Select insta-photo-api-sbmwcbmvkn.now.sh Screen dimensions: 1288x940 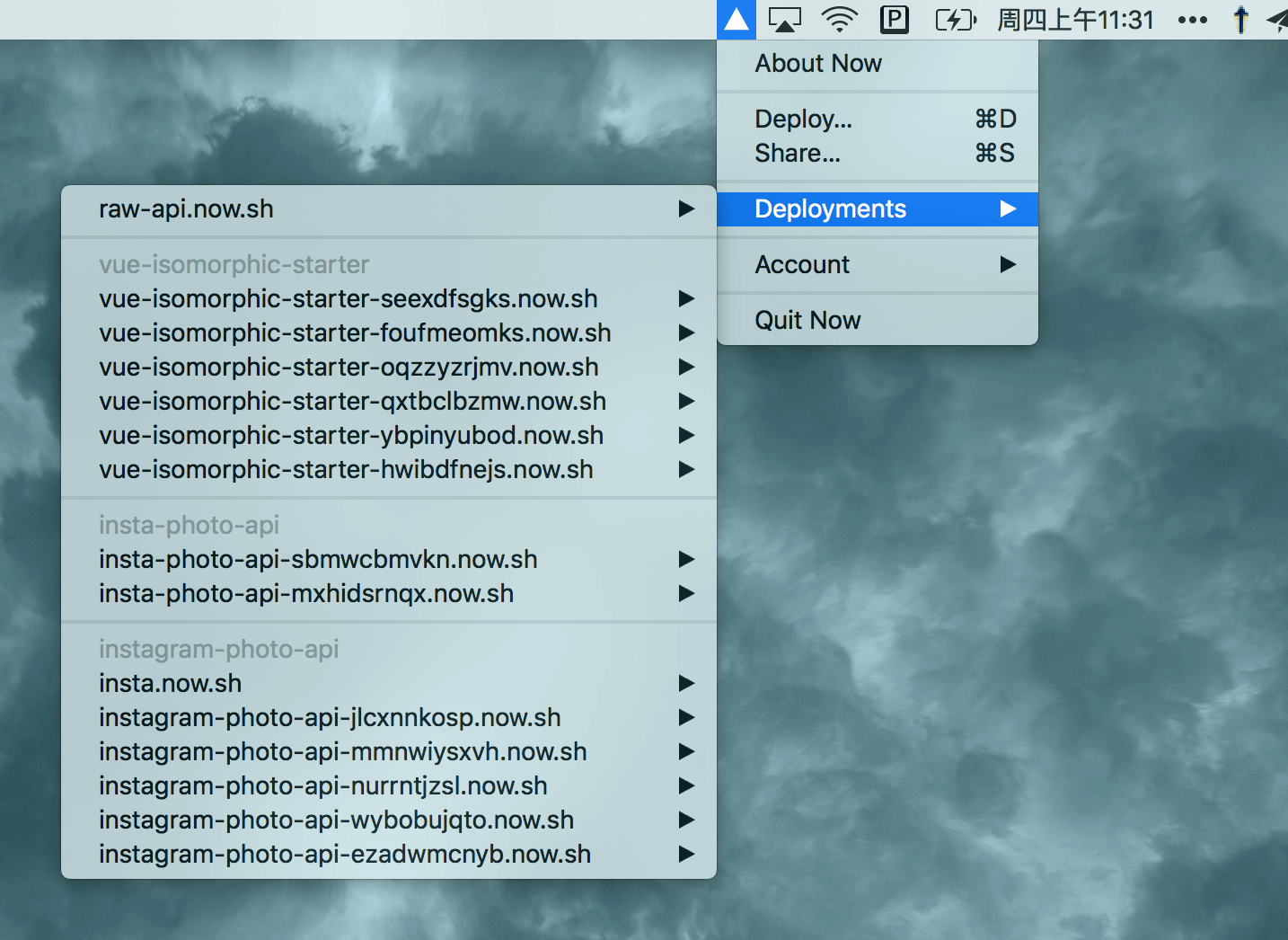click(389, 560)
